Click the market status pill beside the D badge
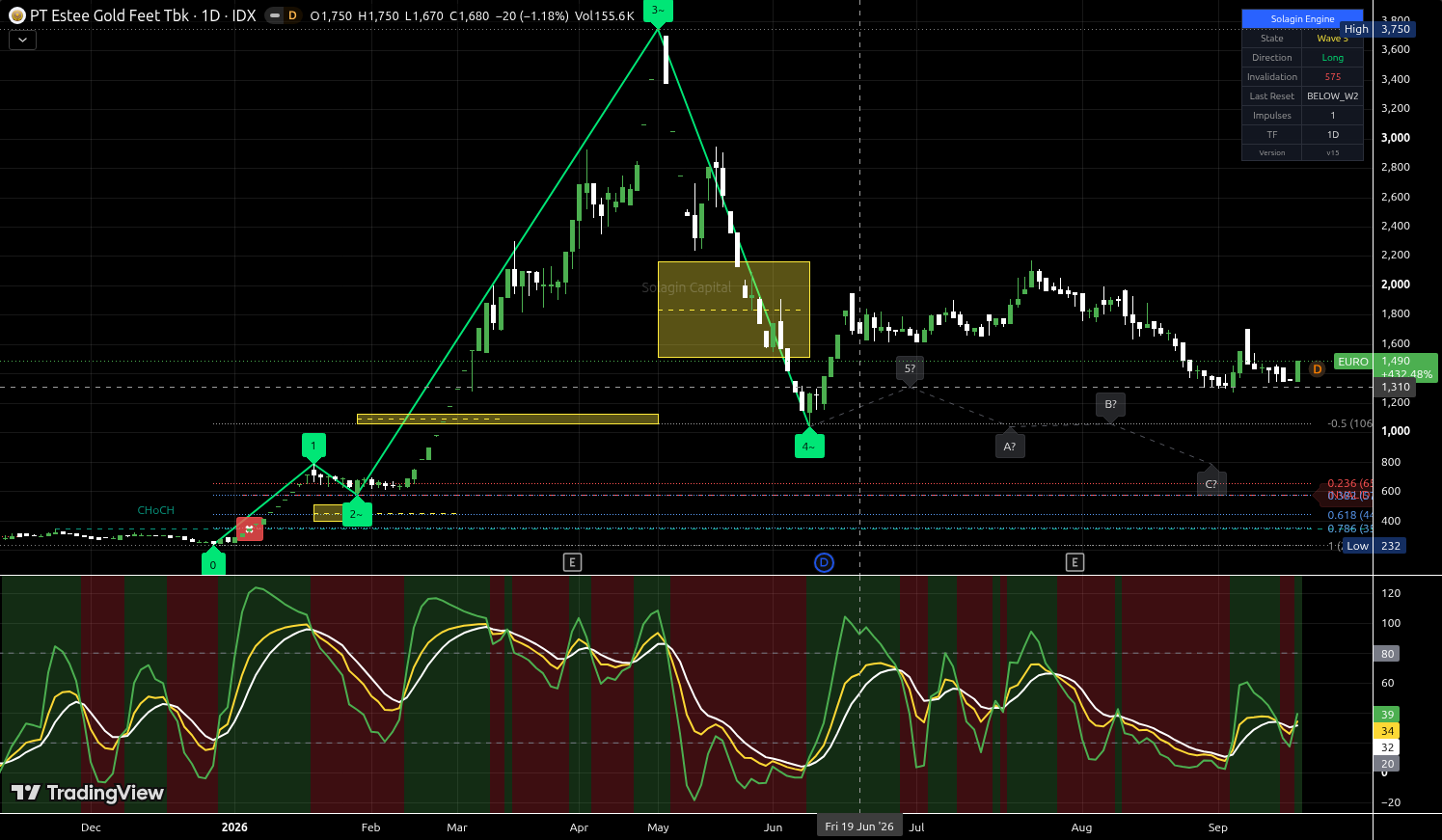 (x=274, y=15)
